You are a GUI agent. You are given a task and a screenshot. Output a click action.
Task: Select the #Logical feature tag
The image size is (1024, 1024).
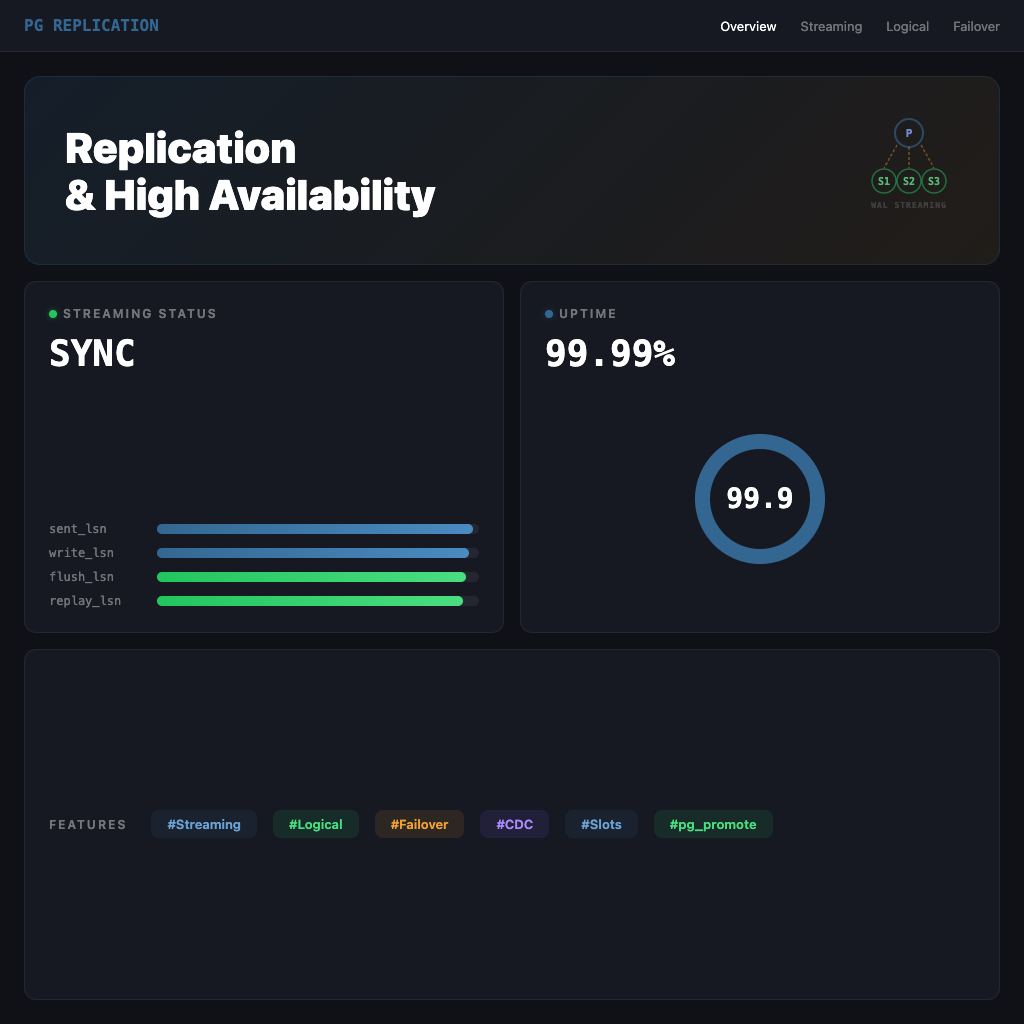tap(315, 824)
